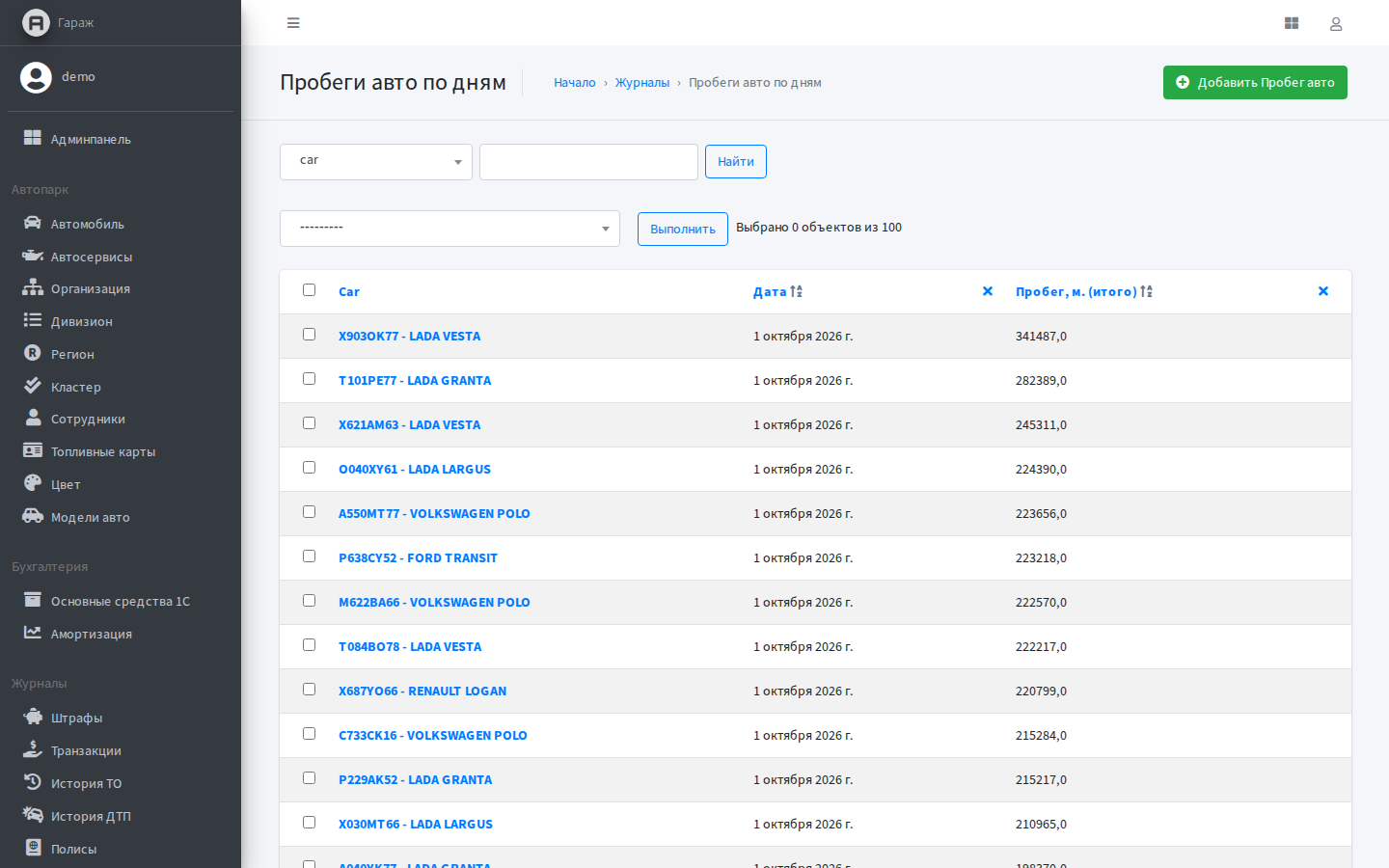
Task: Go to Начало breadcrumb link
Action: click(x=575, y=83)
